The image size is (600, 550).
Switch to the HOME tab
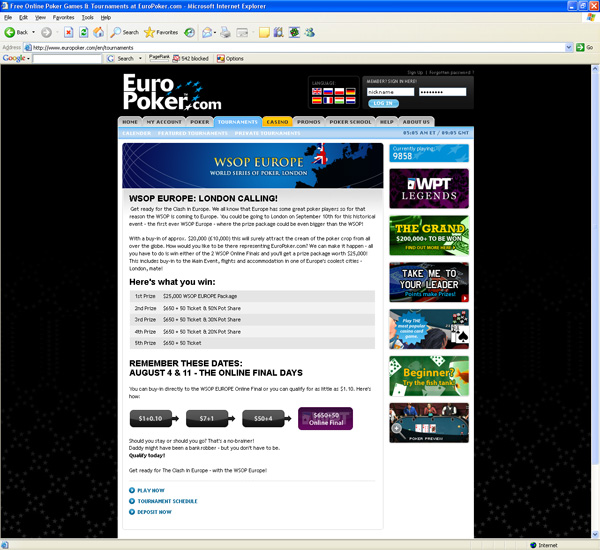(130, 122)
